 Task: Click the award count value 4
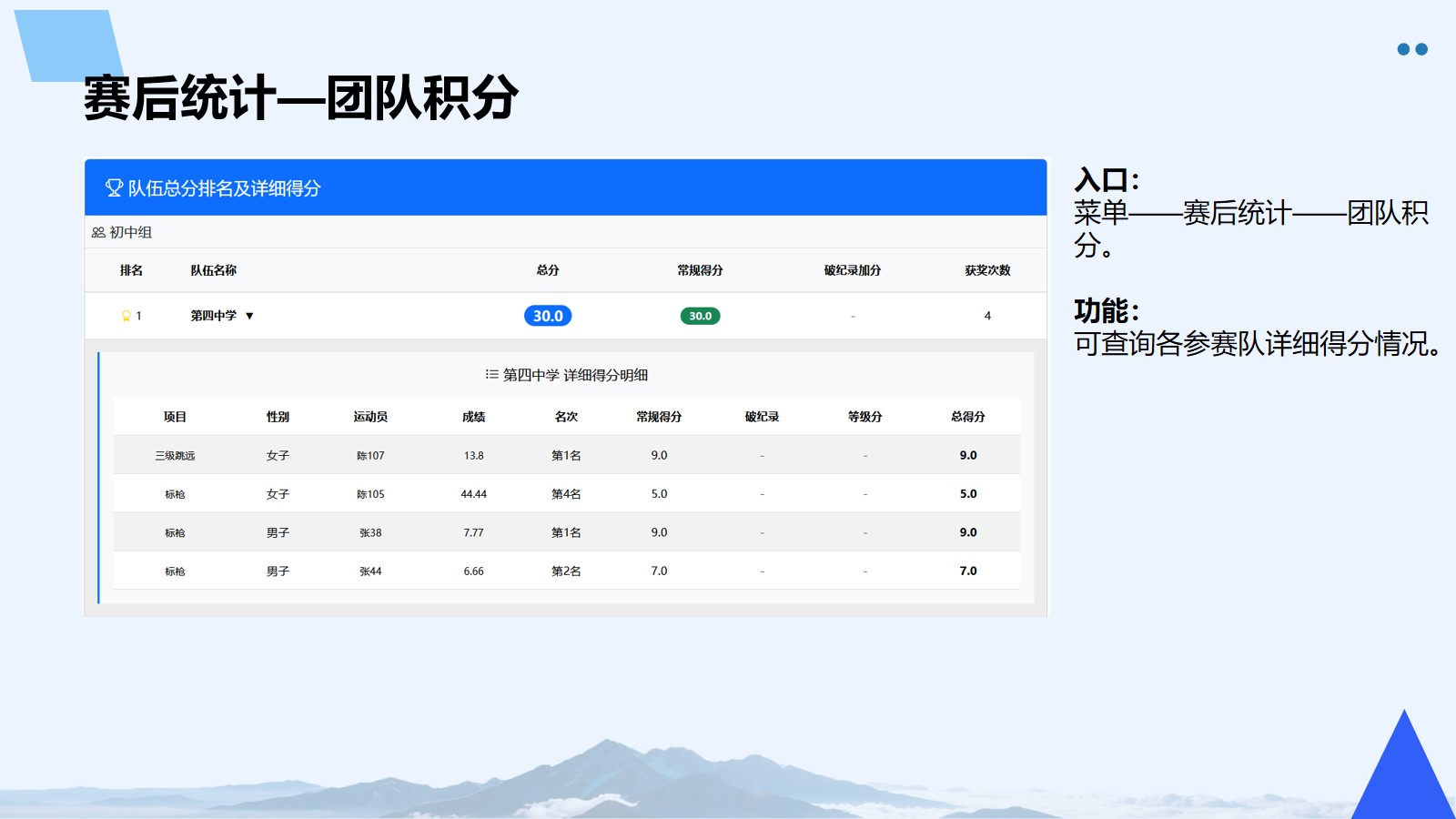[x=987, y=316]
